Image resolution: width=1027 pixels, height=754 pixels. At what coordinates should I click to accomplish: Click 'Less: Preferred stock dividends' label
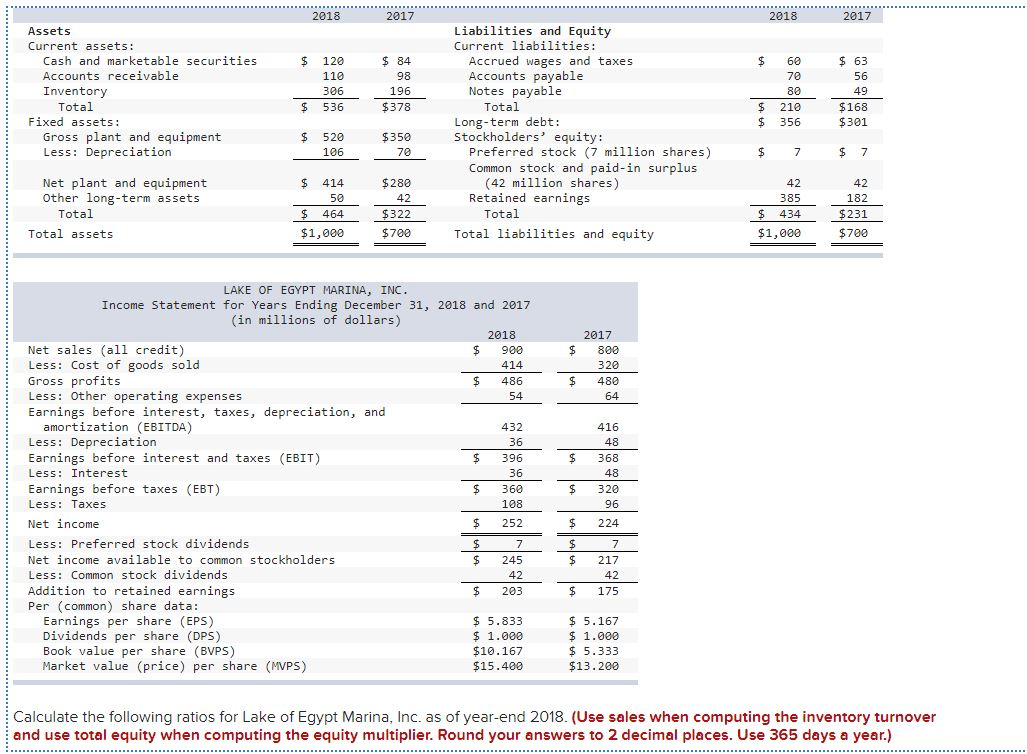pos(138,544)
